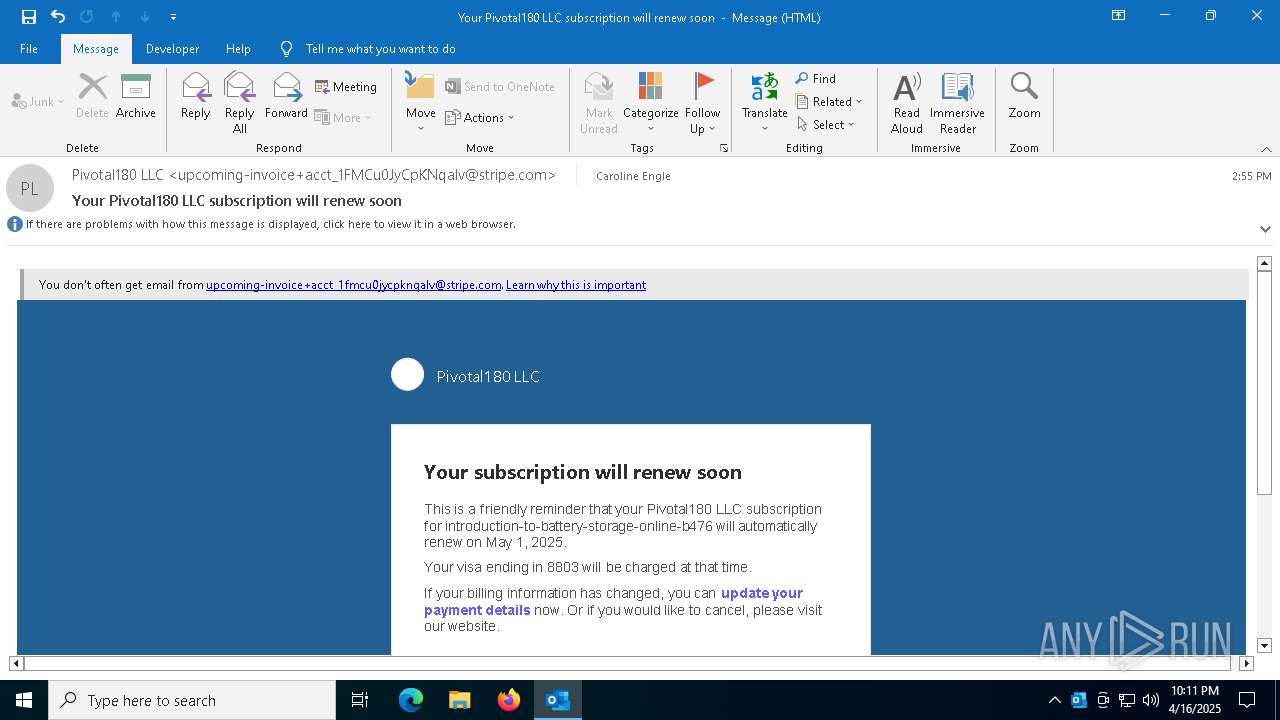This screenshot has height=720, width=1280.
Task: Open the notification center
Action: coord(1247,700)
